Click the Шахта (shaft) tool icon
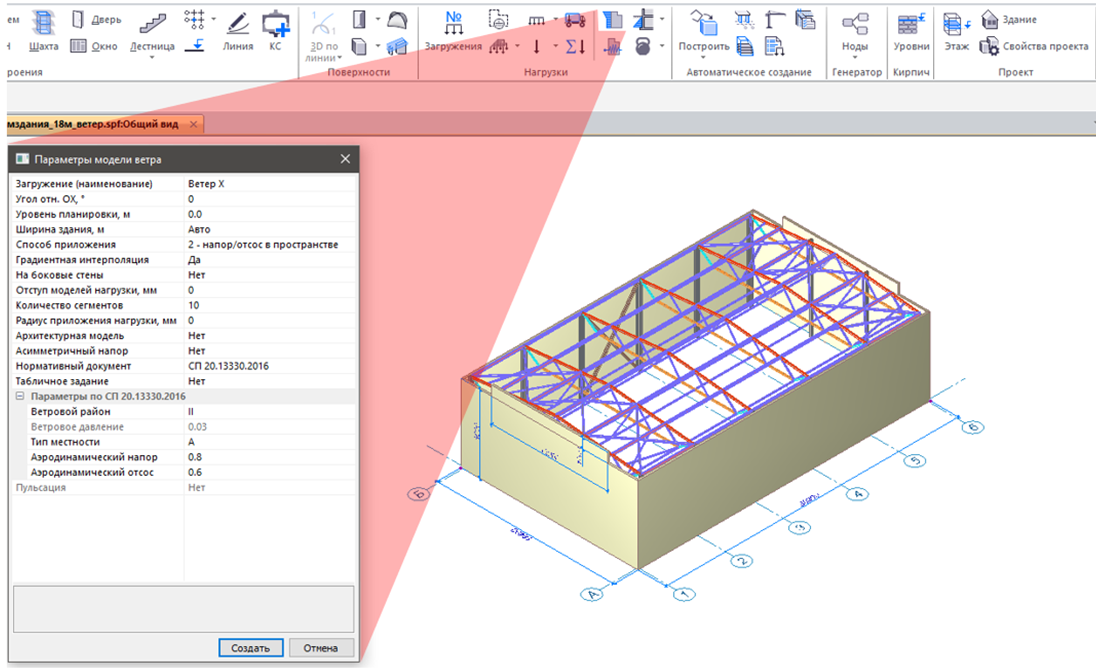This screenshot has height=668, width=1096. coord(43,22)
